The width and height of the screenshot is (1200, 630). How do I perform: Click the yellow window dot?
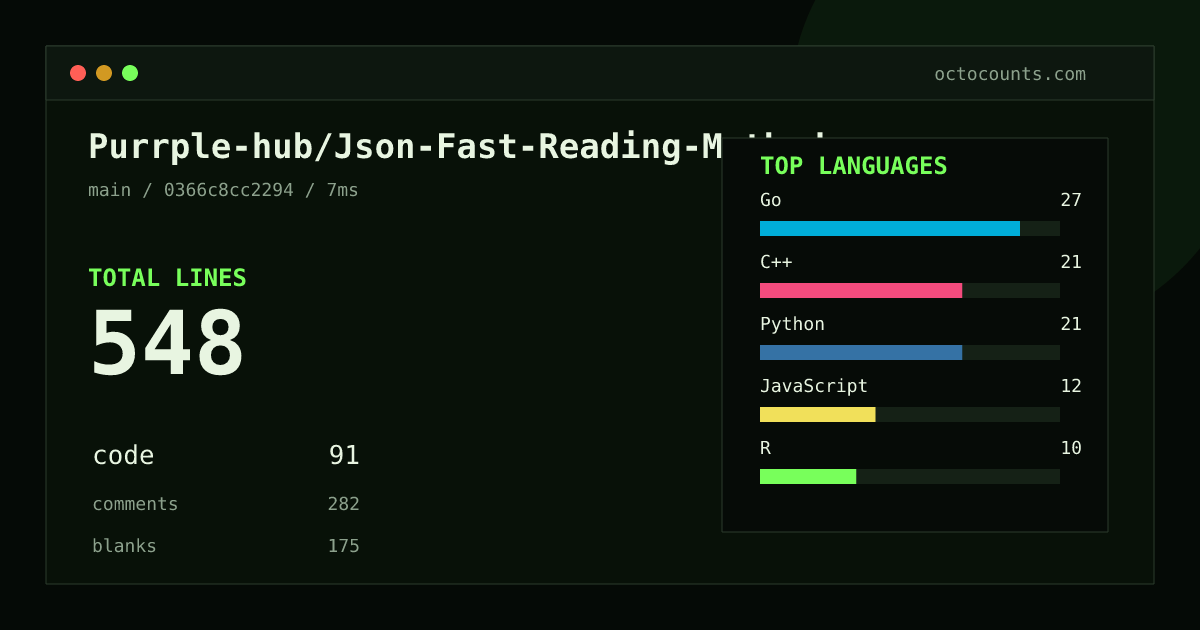[104, 73]
